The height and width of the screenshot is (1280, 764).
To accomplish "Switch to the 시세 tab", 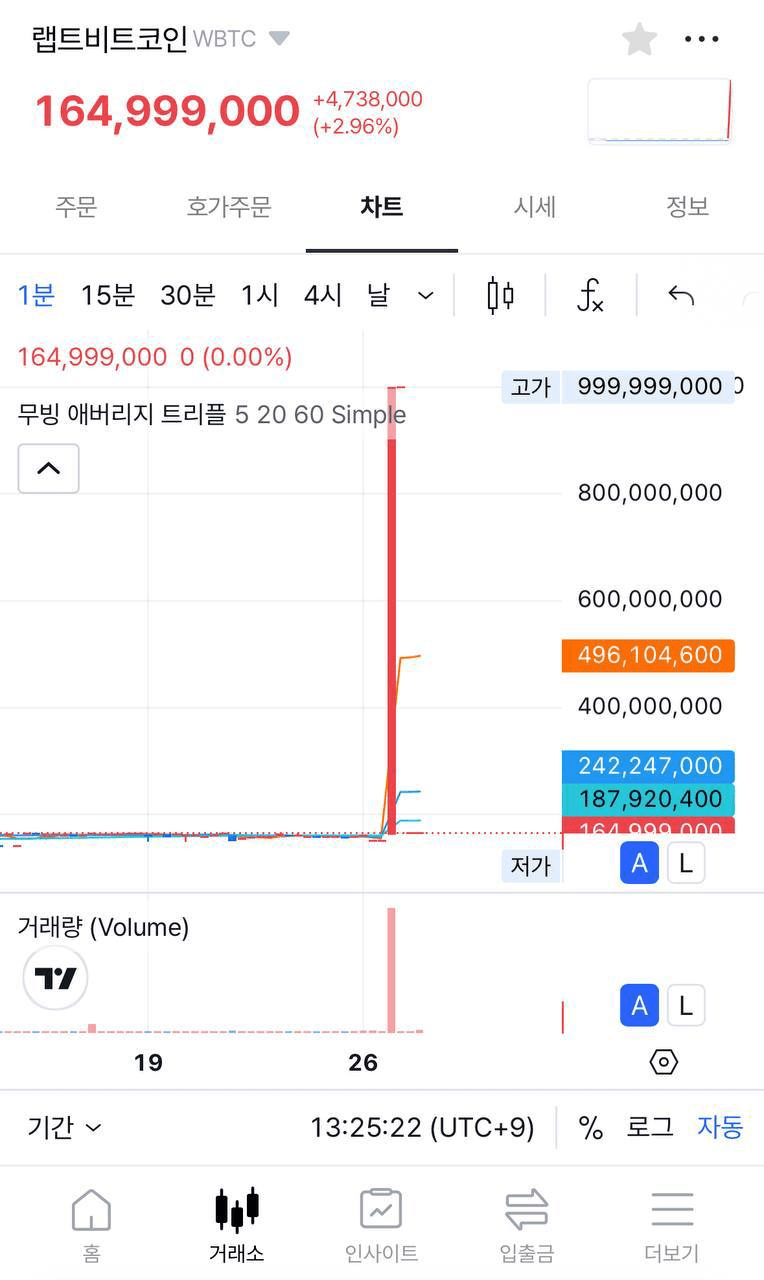I will tap(535, 207).
